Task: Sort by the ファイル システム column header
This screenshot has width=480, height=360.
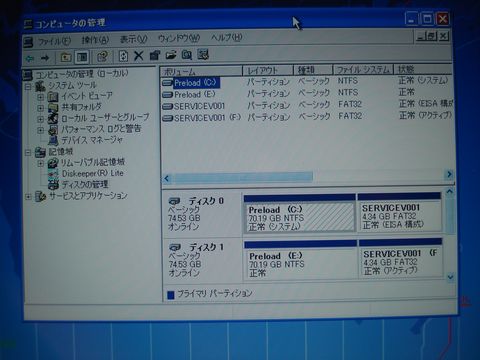Action: coord(363,70)
